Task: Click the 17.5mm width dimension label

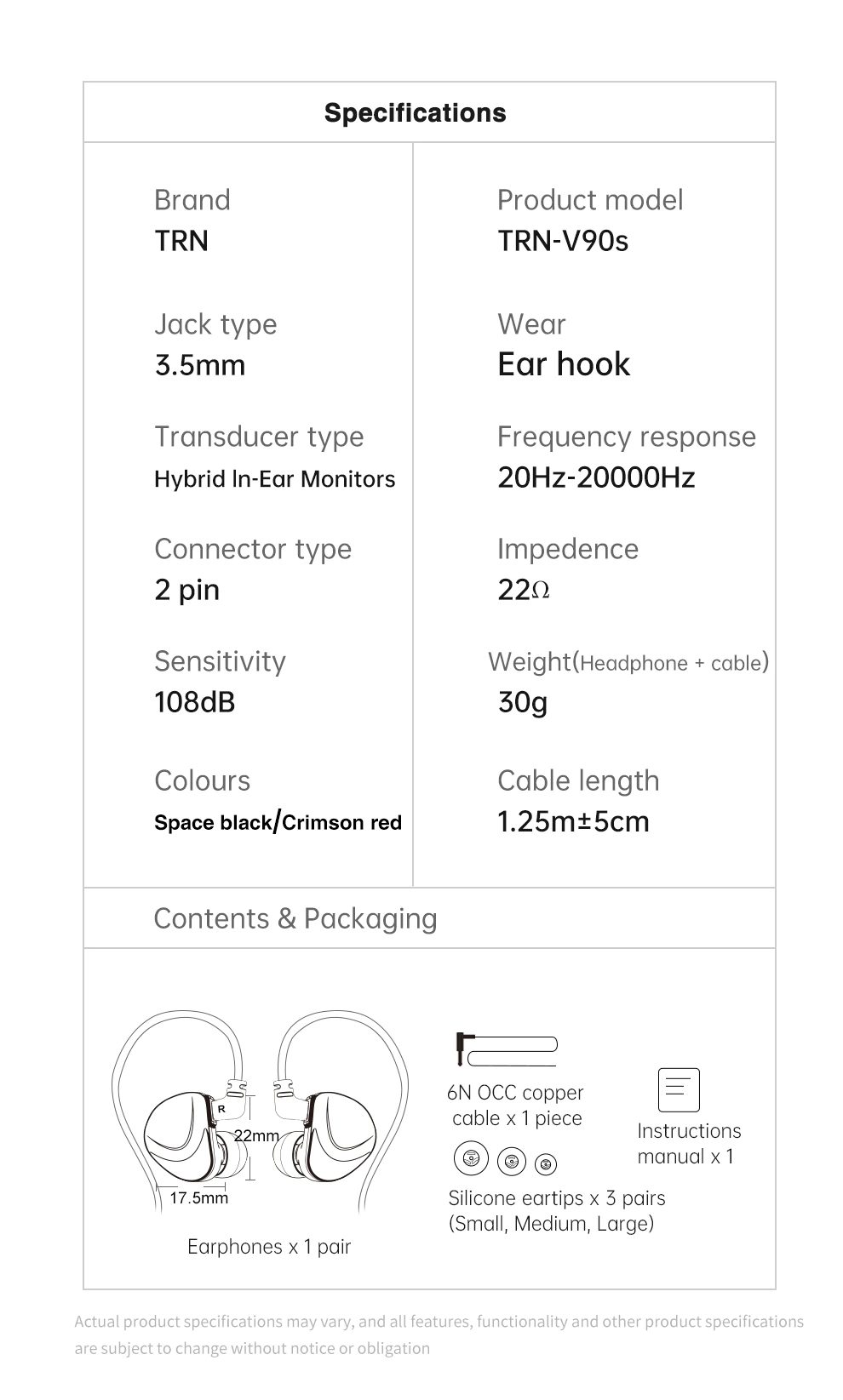Action: tap(199, 1198)
